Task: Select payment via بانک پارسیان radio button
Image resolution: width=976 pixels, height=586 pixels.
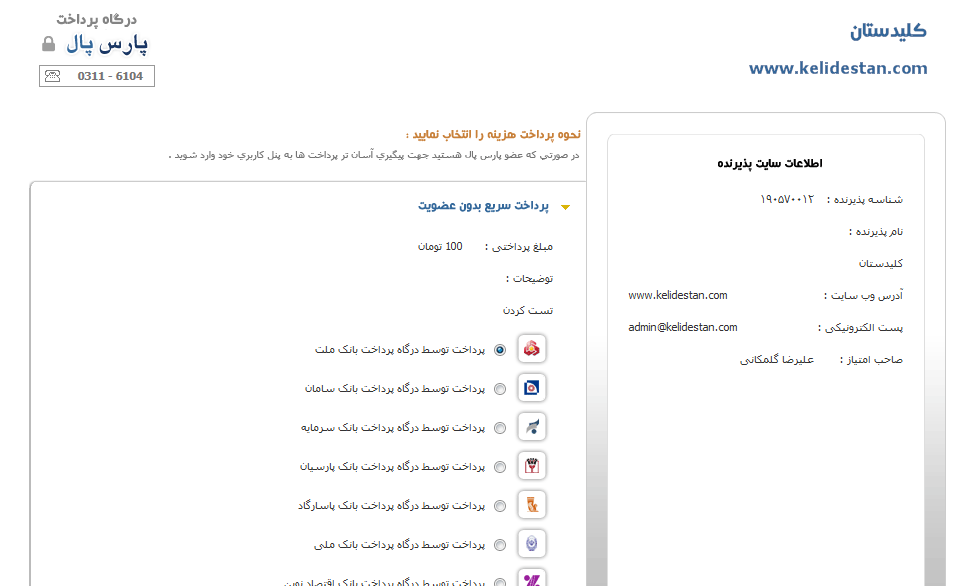Action: [500, 467]
